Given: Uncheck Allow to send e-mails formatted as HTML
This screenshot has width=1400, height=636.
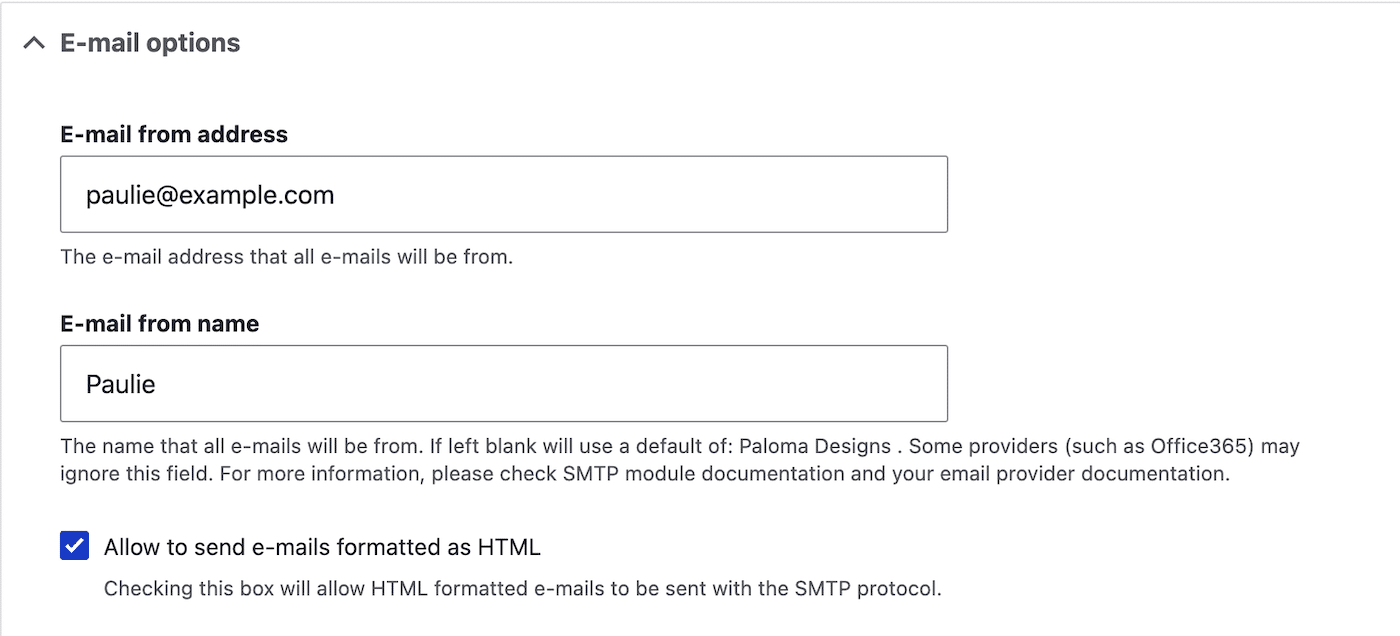Looking at the screenshot, I should coord(75,546).
